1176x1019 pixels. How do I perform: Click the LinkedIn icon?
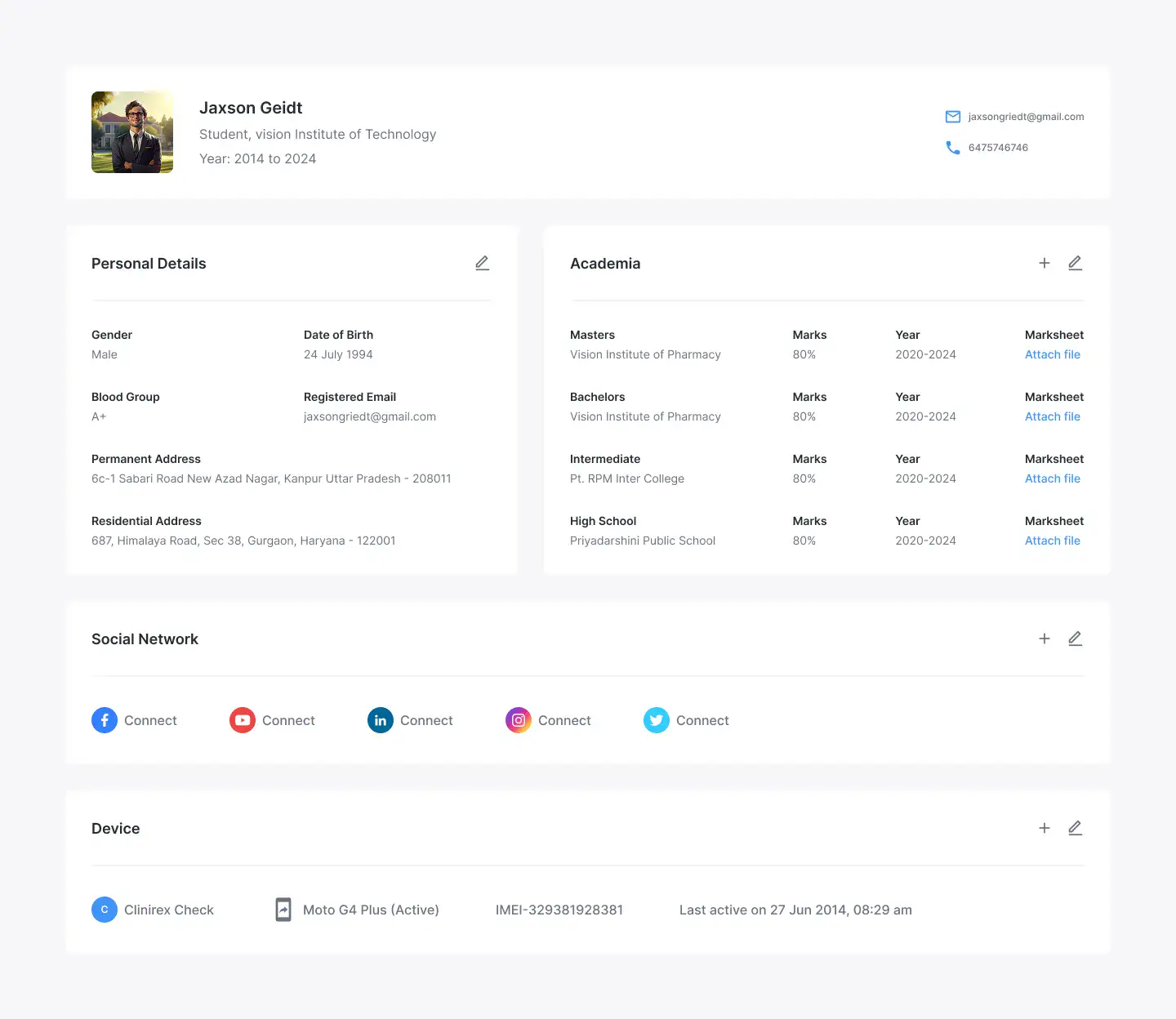(x=381, y=720)
